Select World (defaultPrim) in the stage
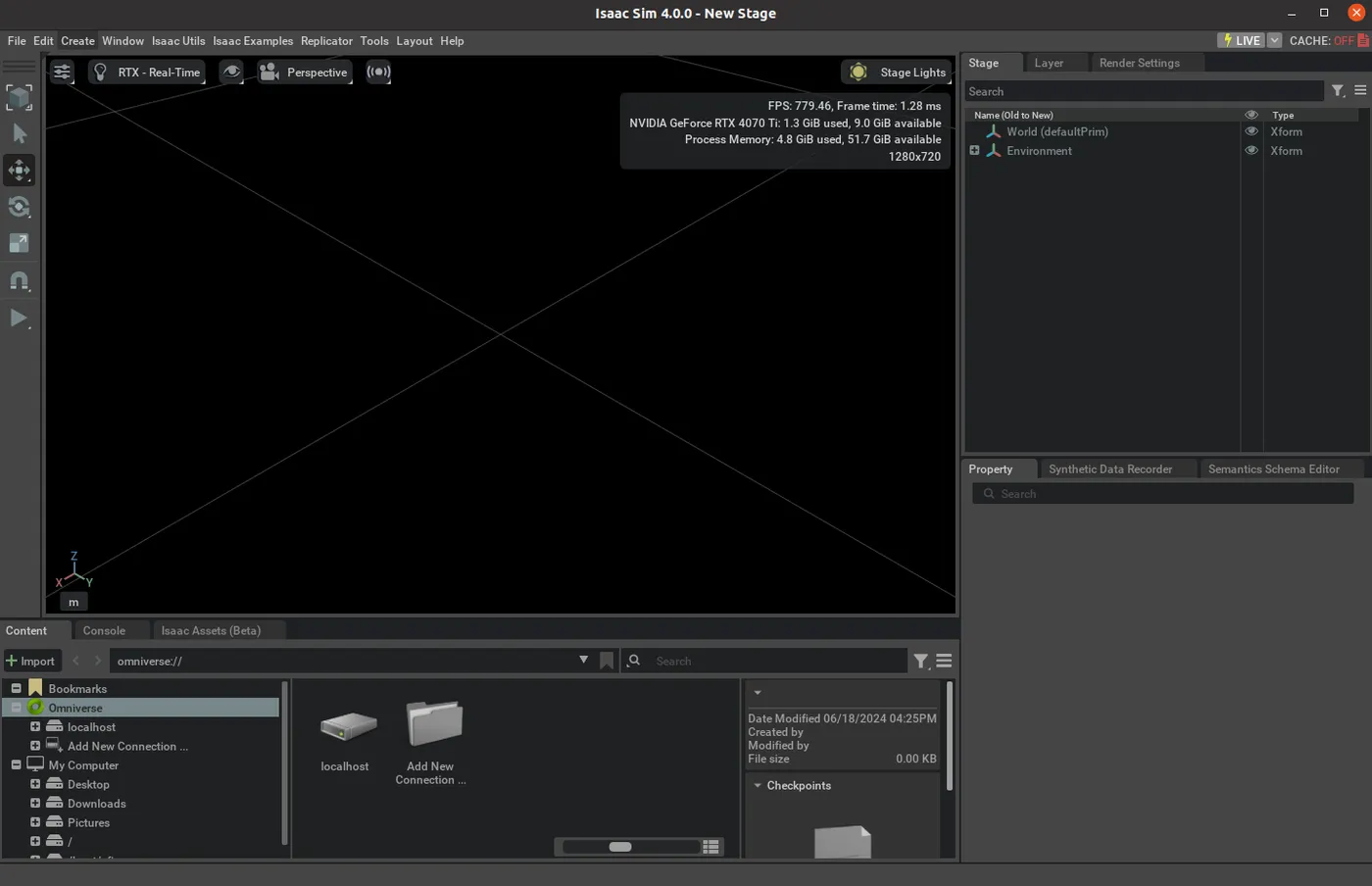Screen dimensions: 1372x886 click(x=1057, y=131)
